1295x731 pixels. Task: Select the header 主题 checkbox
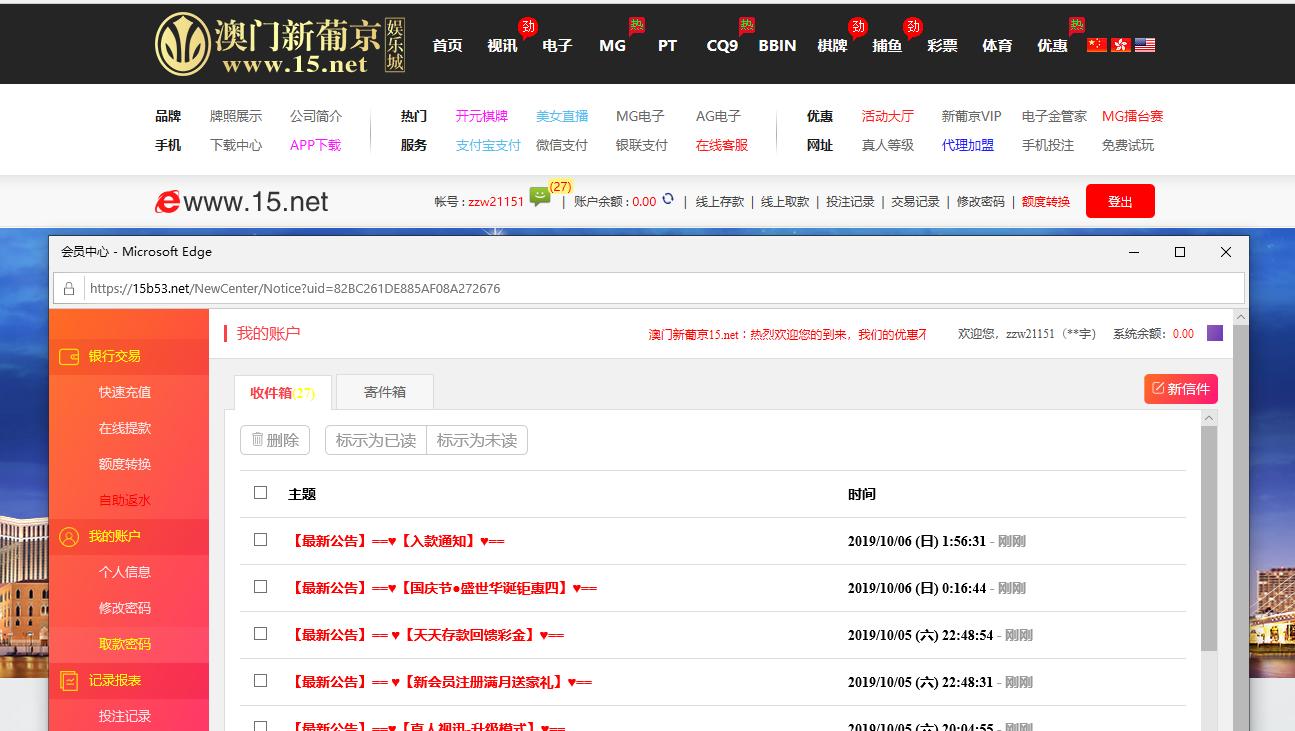[261, 492]
